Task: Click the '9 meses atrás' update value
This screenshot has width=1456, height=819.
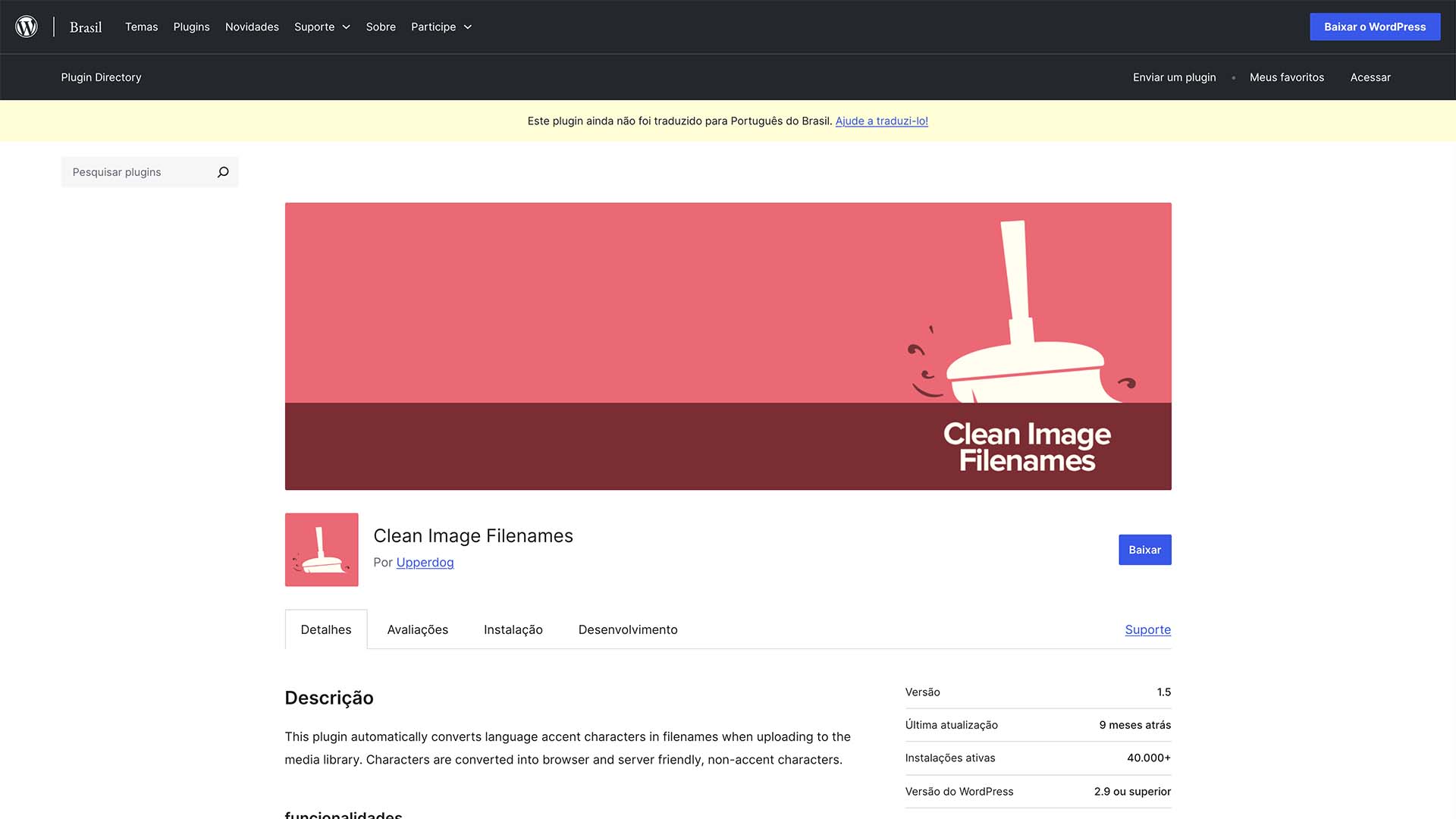Action: pyautogui.click(x=1135, y=725)
